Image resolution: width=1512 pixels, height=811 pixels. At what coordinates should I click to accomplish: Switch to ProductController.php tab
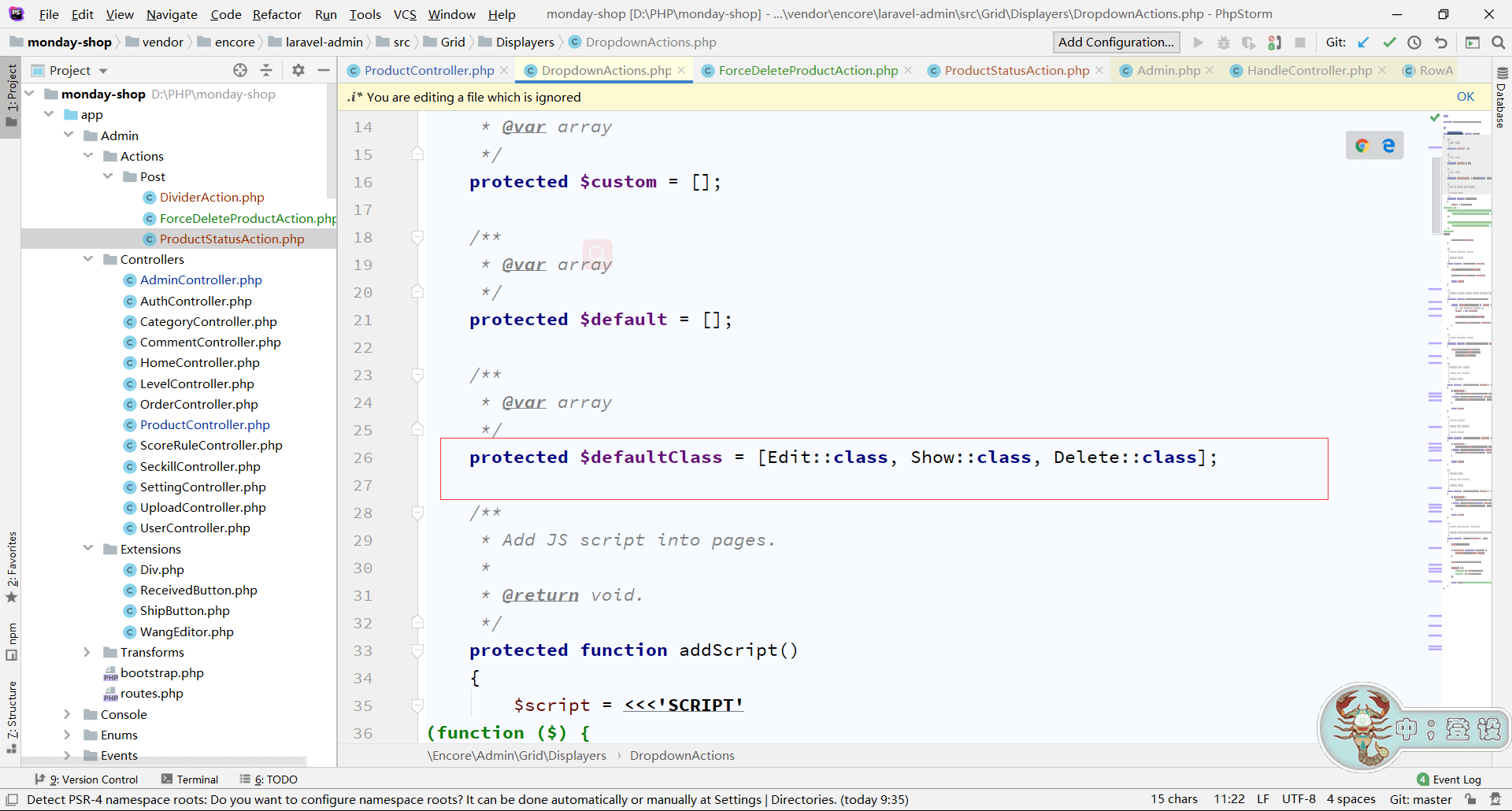point(429,70)
